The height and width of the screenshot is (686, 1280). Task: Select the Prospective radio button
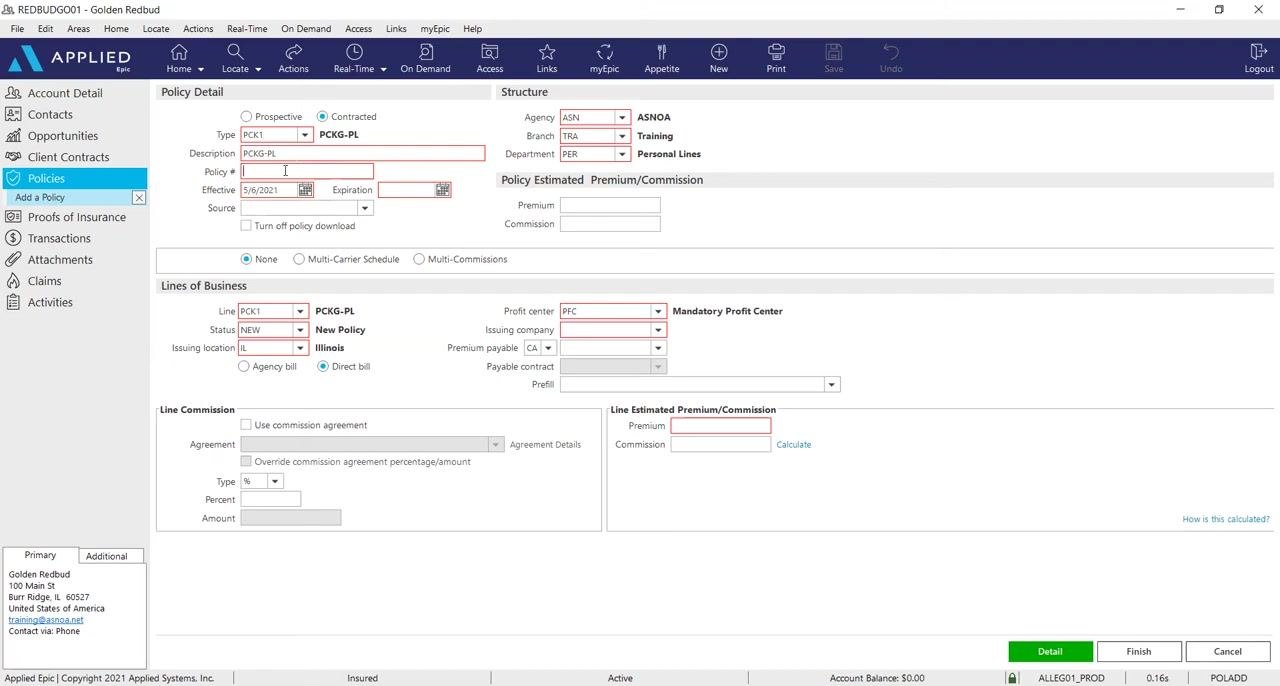[246, 117]
